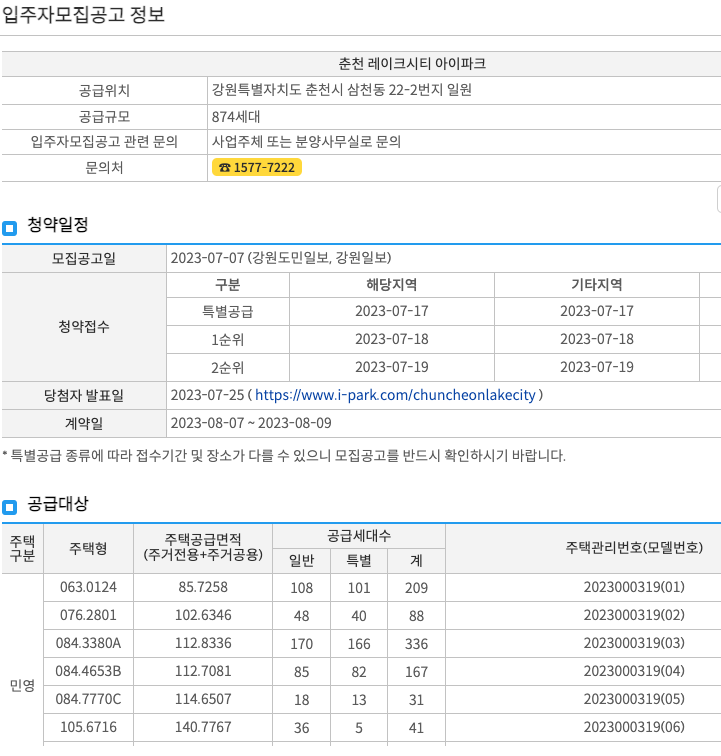721x756 pixels.
Task: Click the announcement date 2023-07-07 (강원도민일보, 강원일보)
Action: pyautogui.click(x=281, y=258)
